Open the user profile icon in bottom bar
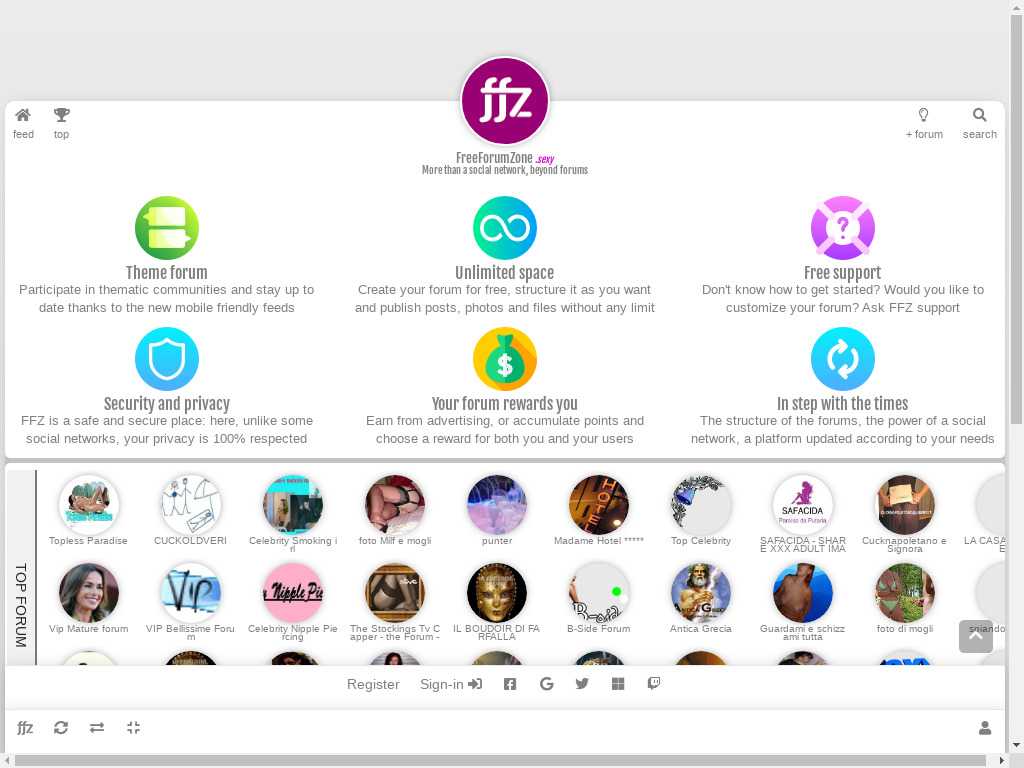This screenshot has width=1024, height=768. point(985,728)
